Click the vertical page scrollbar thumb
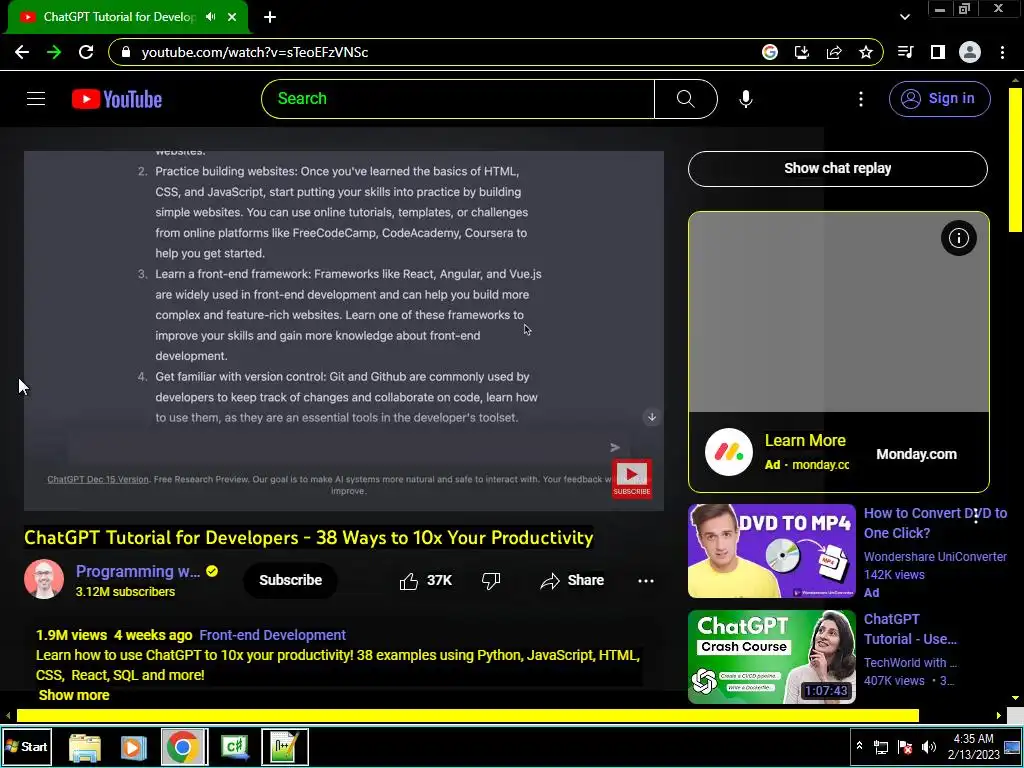This screenshot has width=1024, height=768. tap(1016, 159)
